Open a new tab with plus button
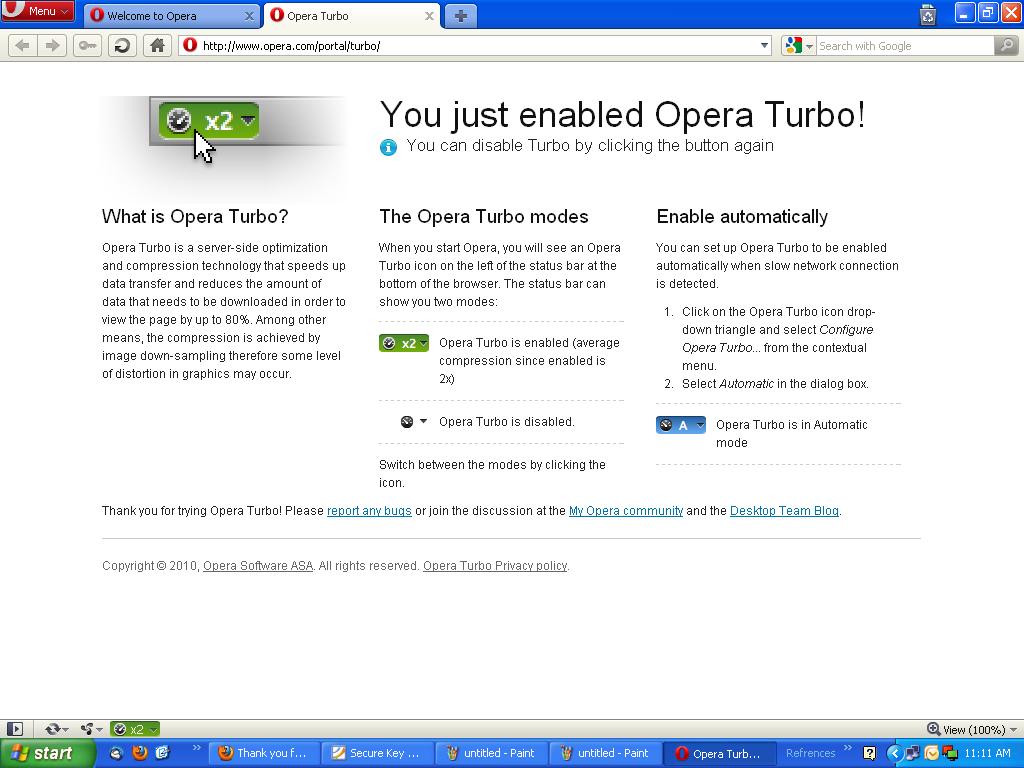The height and width of the screenshot is (768, 1024). (460, 16)
